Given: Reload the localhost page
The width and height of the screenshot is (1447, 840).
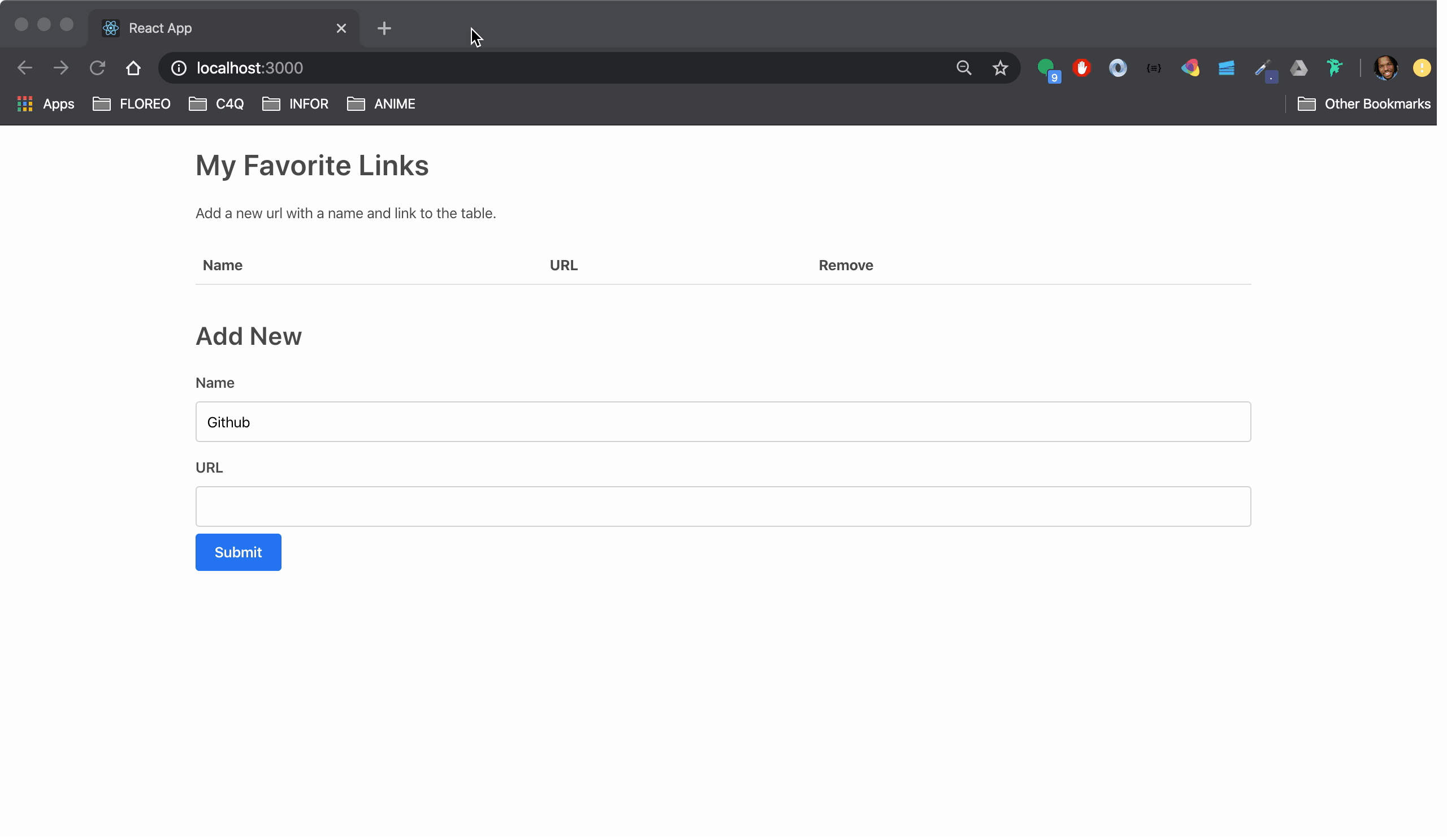Looking at the screenshot, I should [97, 68].
